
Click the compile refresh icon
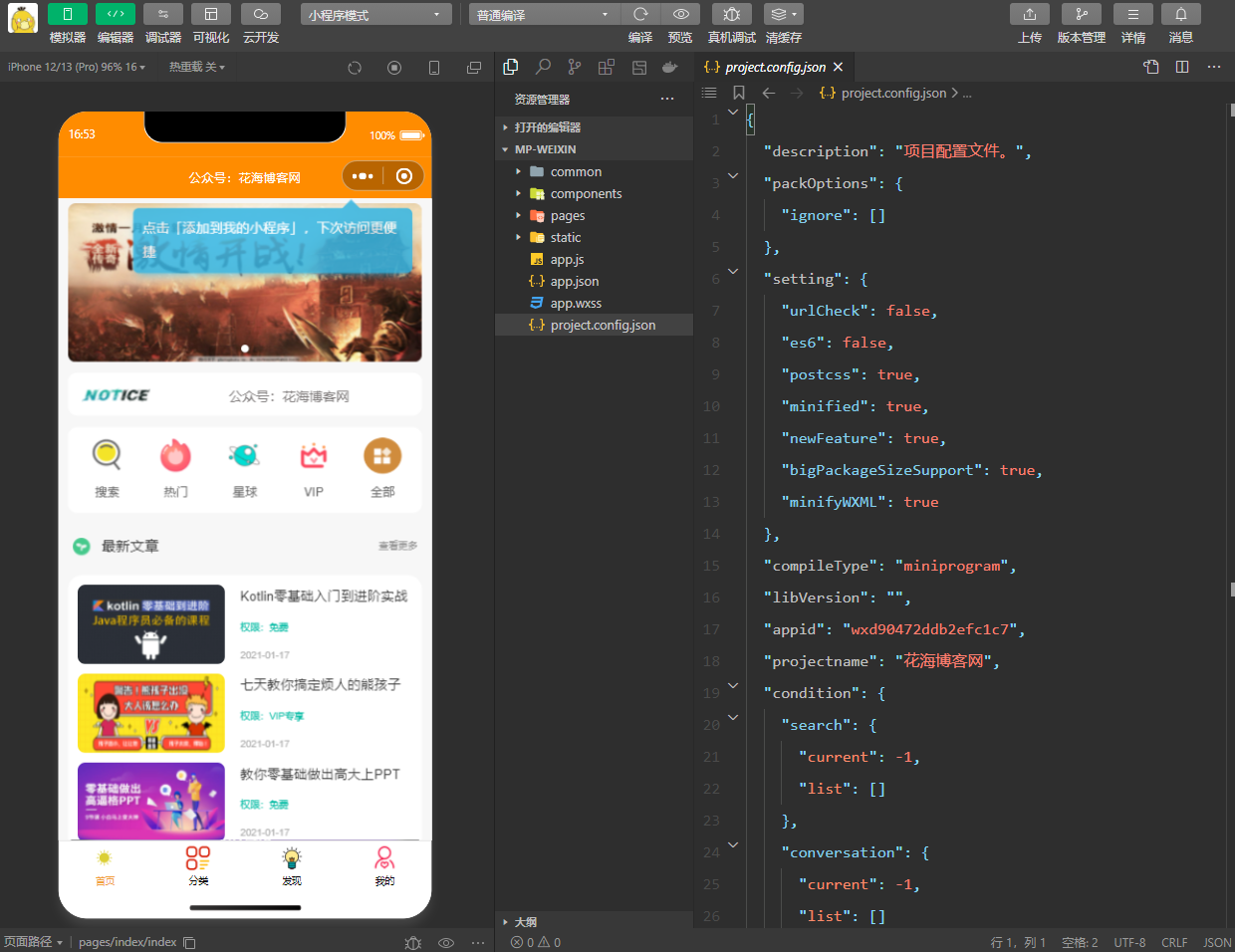click(x=640, y=14)
